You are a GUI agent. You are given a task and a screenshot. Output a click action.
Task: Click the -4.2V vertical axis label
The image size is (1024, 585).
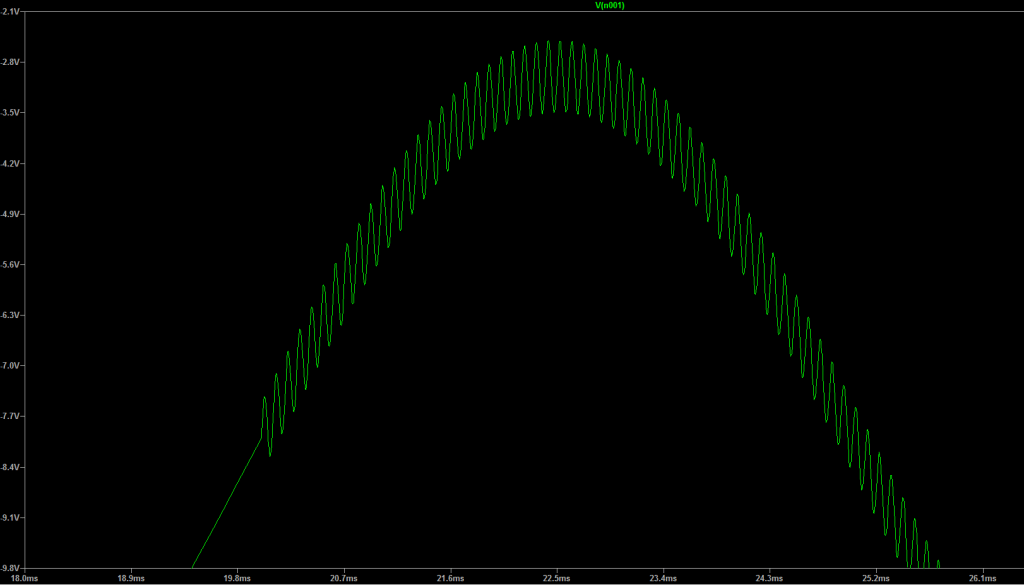(x=11, y=163)
